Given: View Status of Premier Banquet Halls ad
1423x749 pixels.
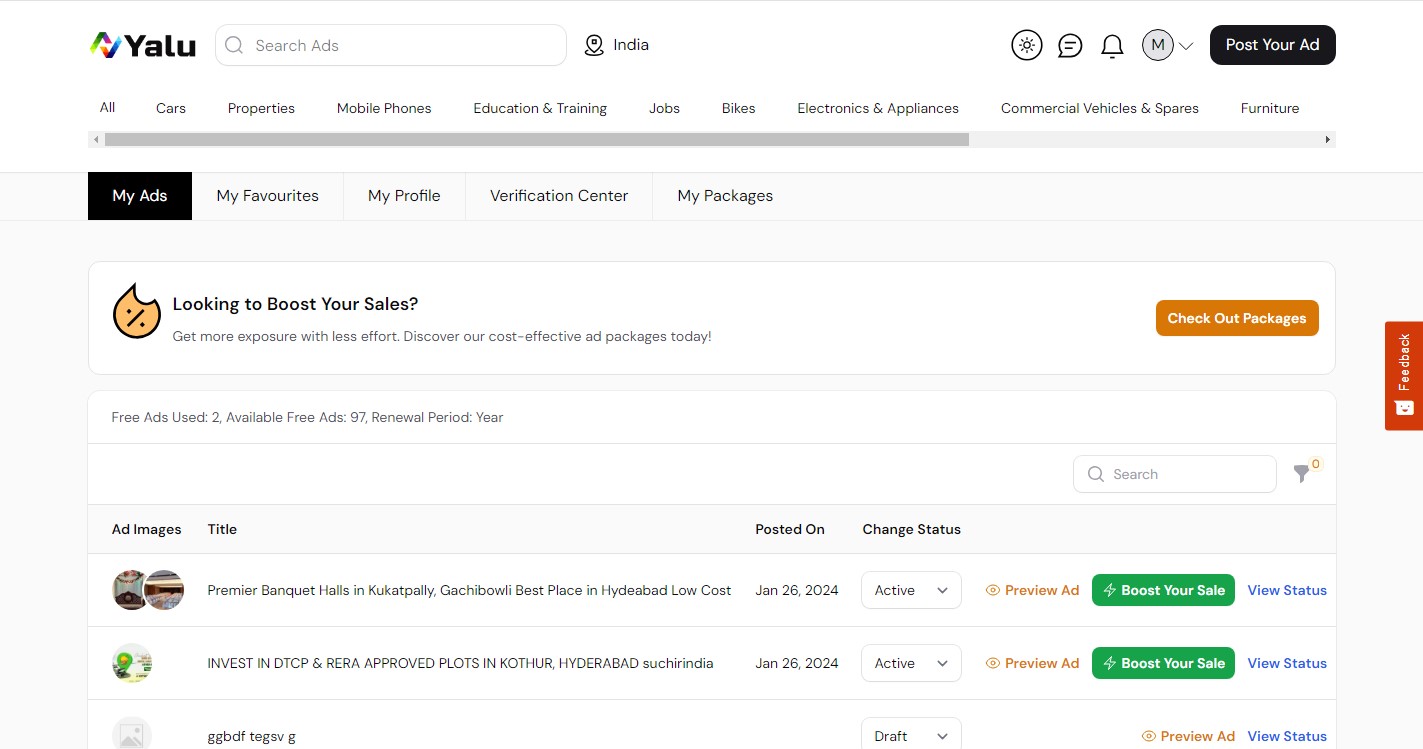Looking at the screenshot, I should coord(1287,590).
